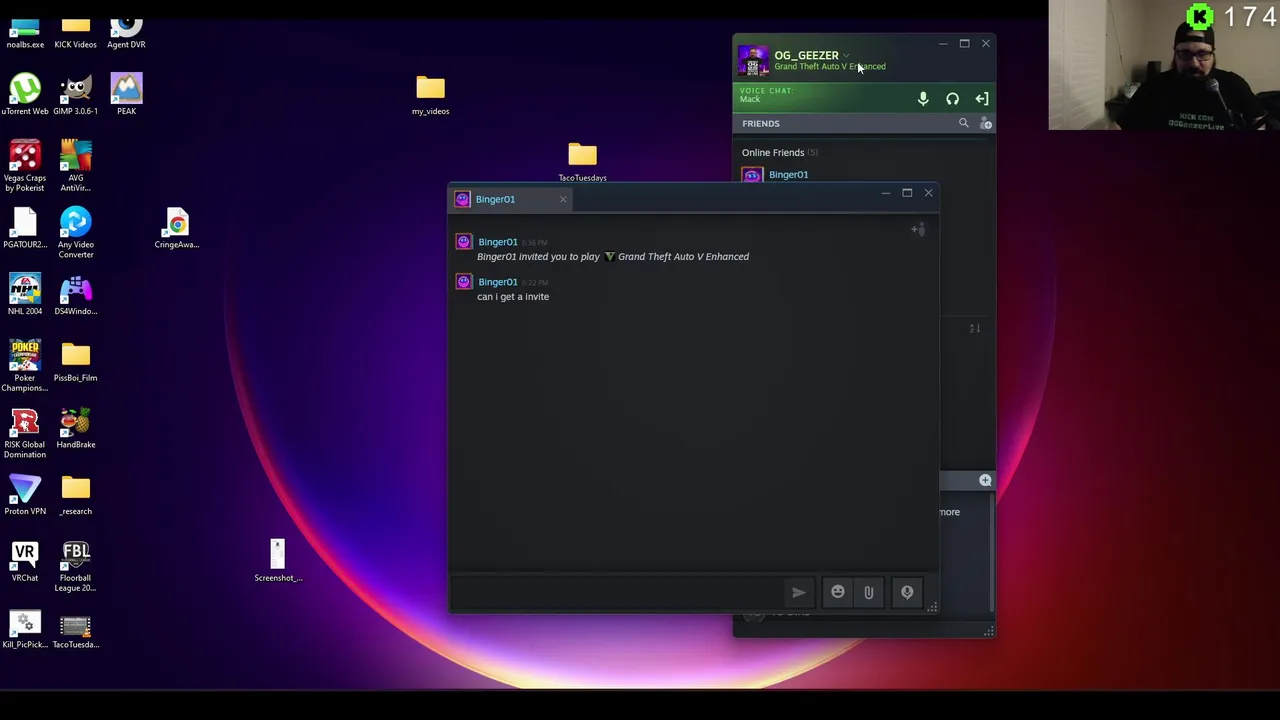Invite a friend to the chat

point(917,229)
